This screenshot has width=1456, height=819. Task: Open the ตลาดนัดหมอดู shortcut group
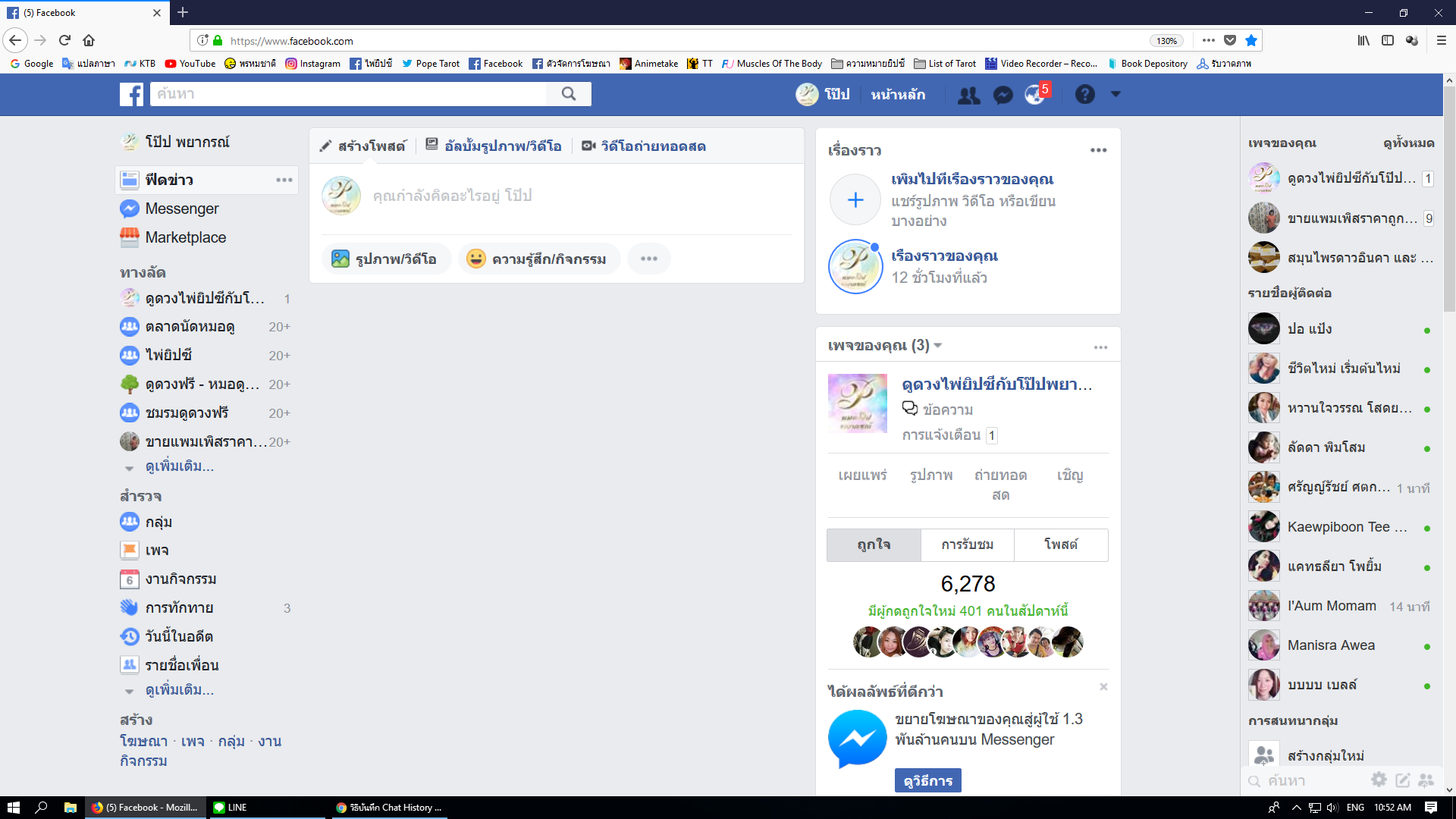(x=206, y=327)
